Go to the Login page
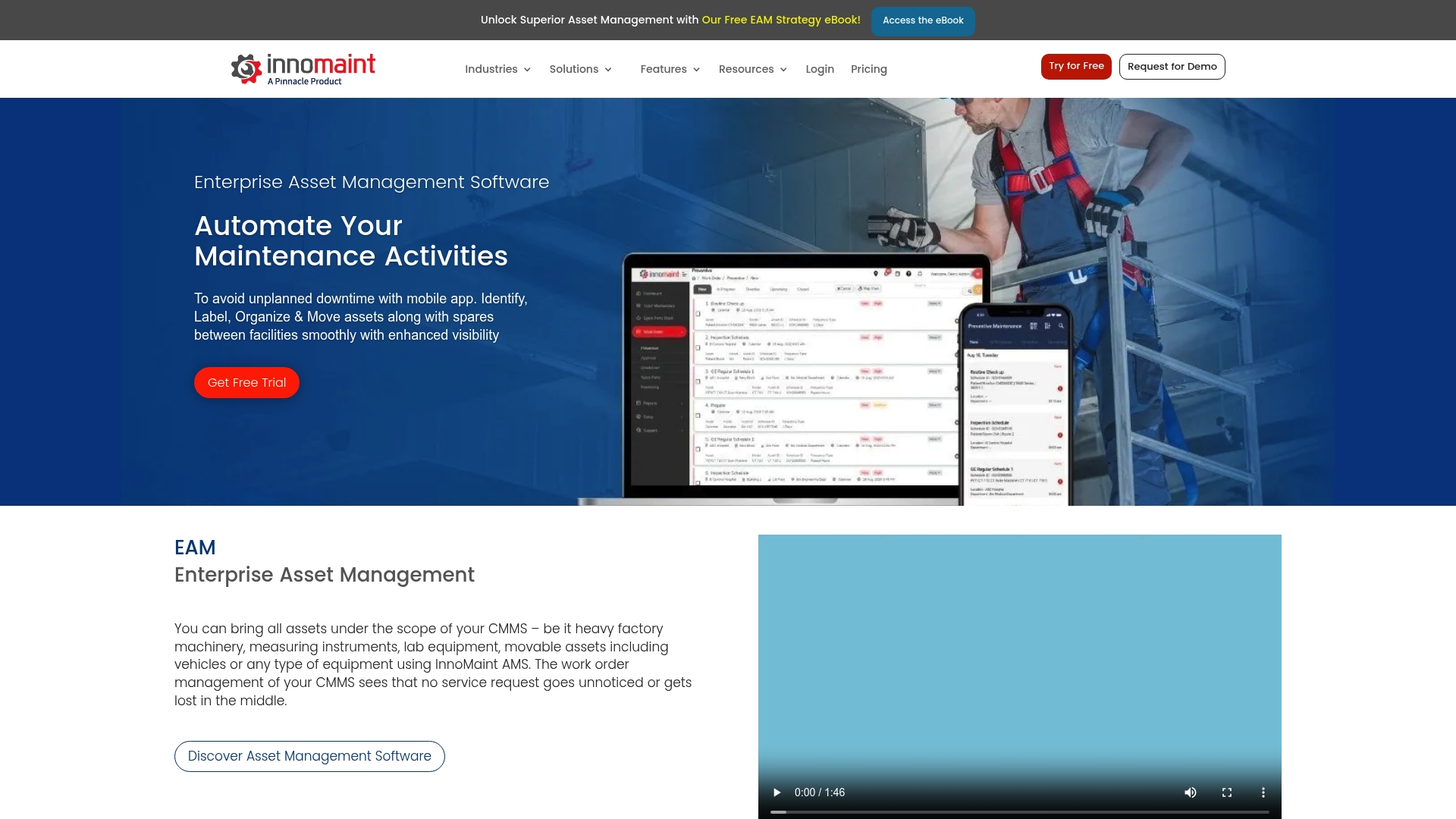This screenshot has width=1456, height=819. (x=819, y=69)
